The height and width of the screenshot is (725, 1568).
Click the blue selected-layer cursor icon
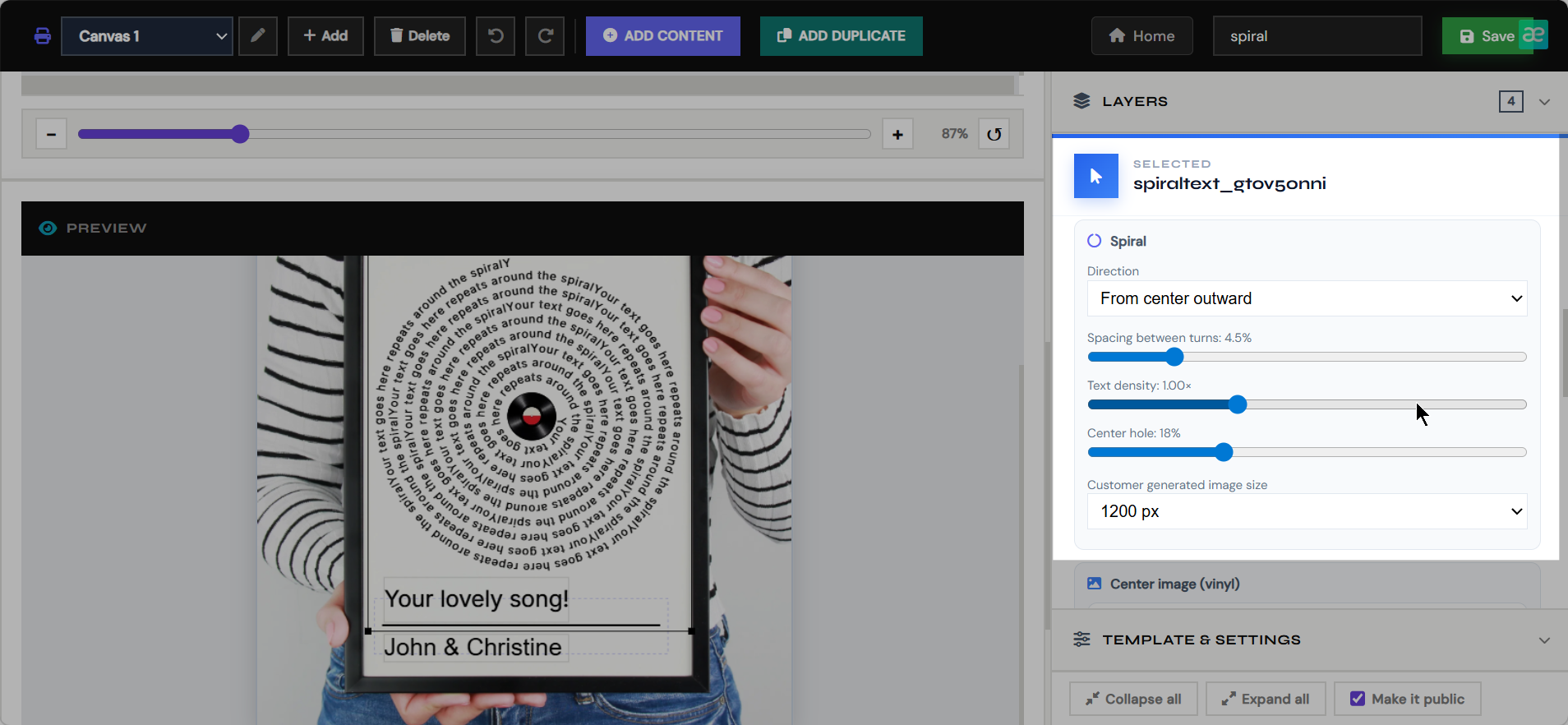[1096, 176]
